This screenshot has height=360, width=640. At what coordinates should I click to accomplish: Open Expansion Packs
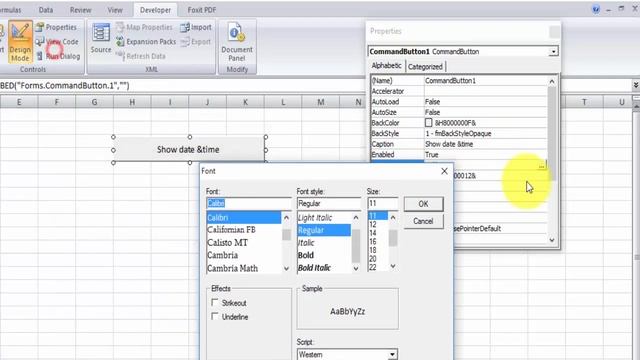[x=146, y=42]
